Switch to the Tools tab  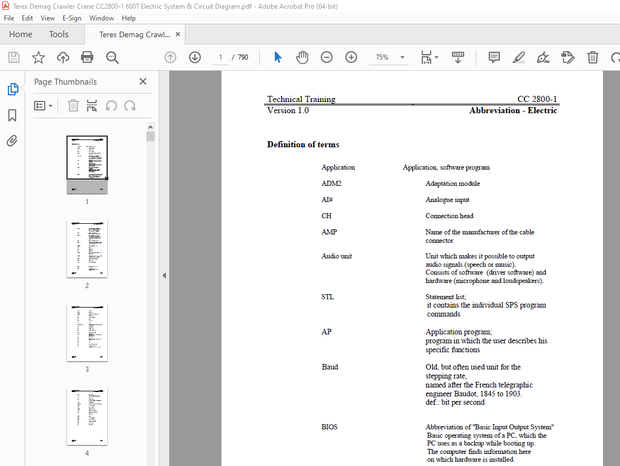coord(59,34)
